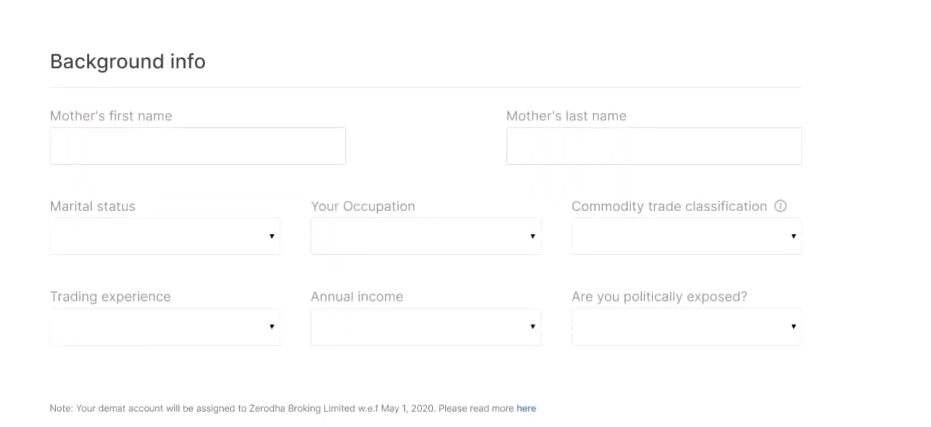Click the 'Your Occupation' label text
This screenshot has height=427, width=931.
(363, 207)
